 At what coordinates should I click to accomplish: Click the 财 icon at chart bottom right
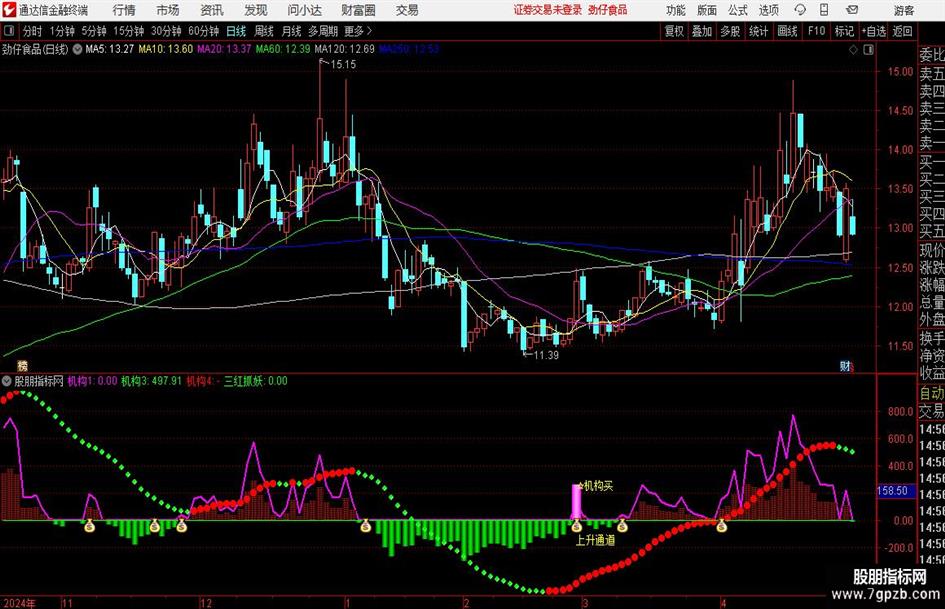[x=845, y=366]
